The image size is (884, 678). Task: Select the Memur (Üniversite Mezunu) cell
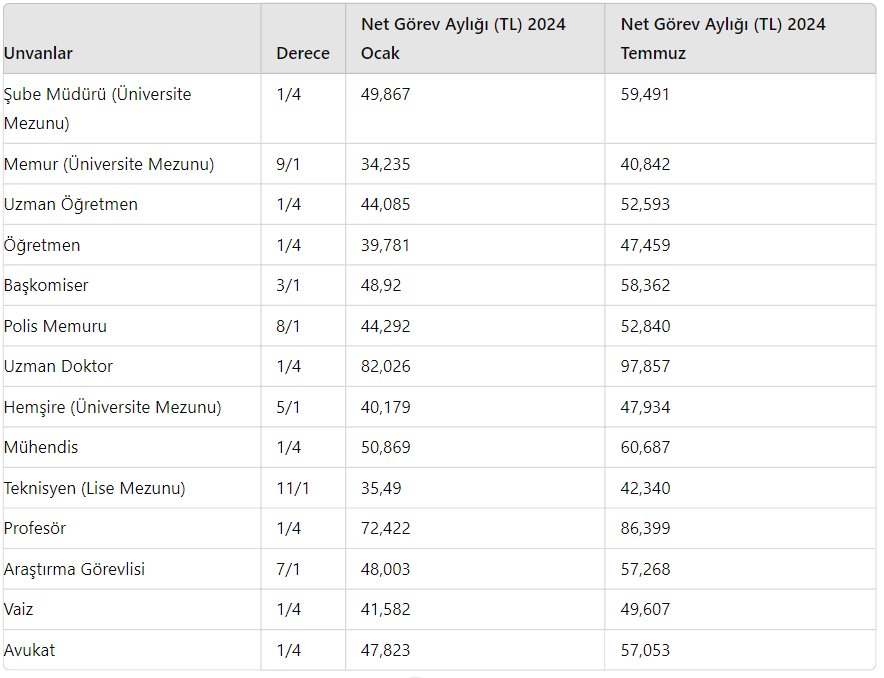[x=109, y=164]
